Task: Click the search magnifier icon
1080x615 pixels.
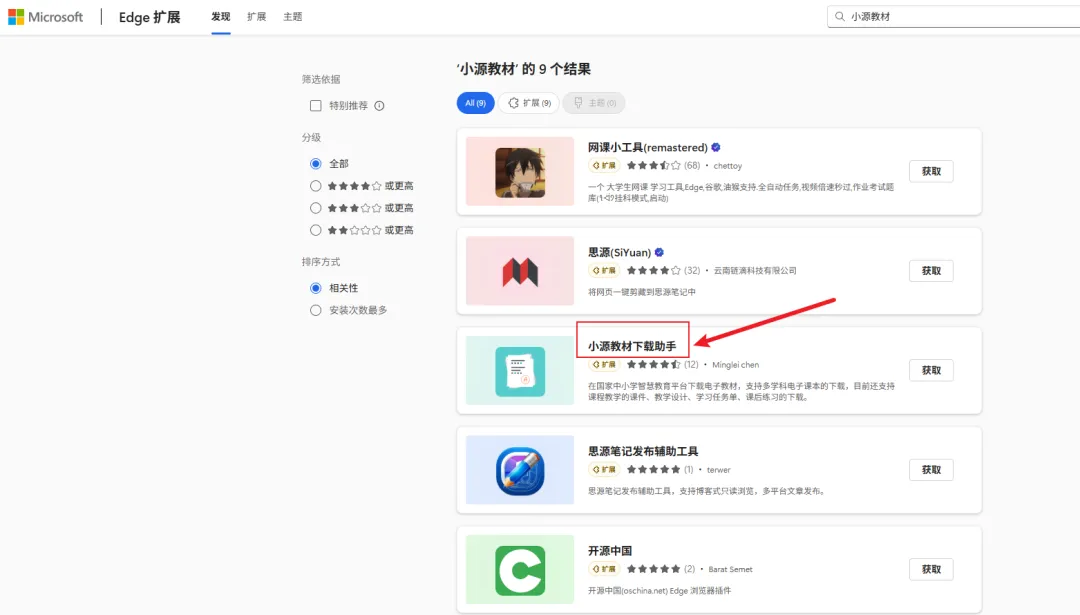Action: (x=840, y=17)
